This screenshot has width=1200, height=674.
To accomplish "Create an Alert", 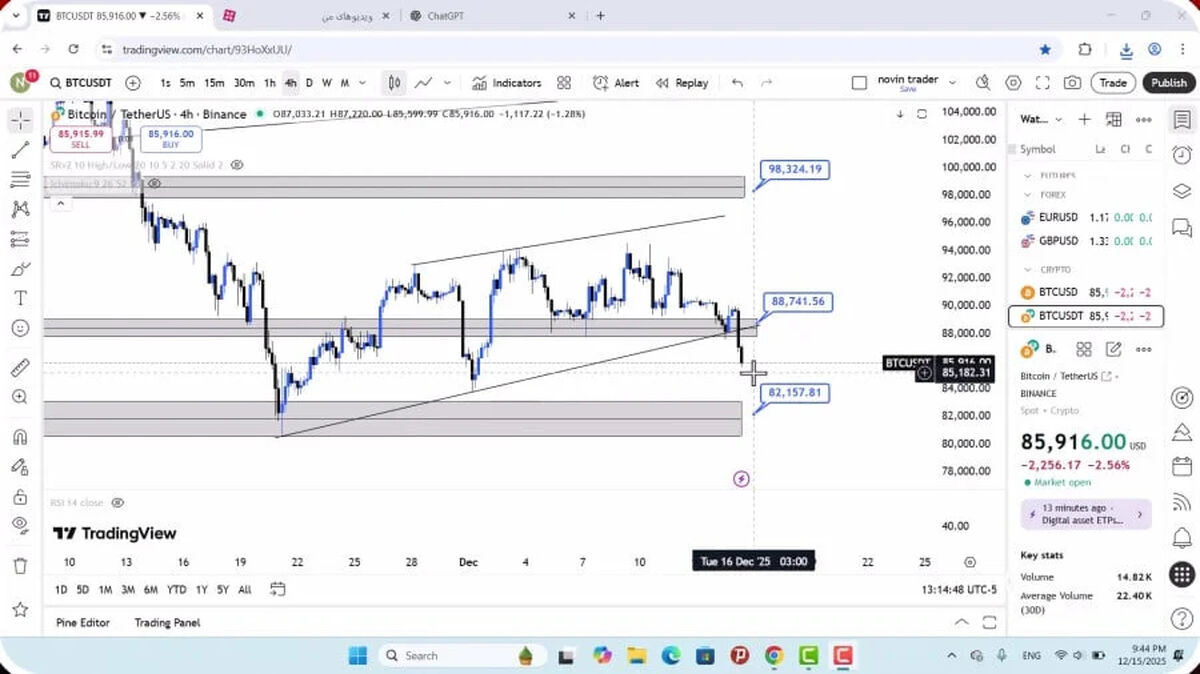I will coord(616,83).
